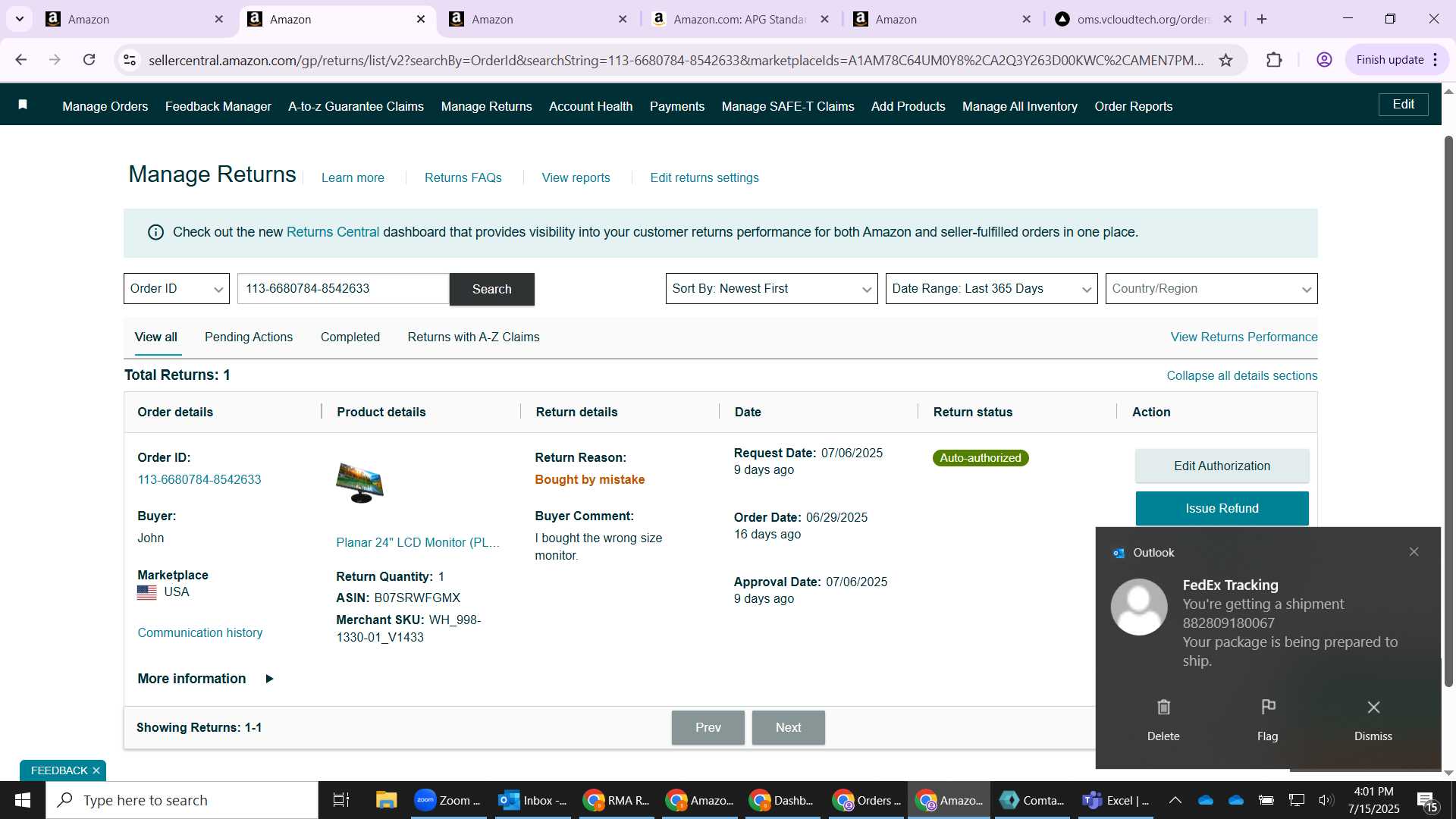Reload the page with the refresh icon
Viewport: 1456px width, 819px height.
89,60
